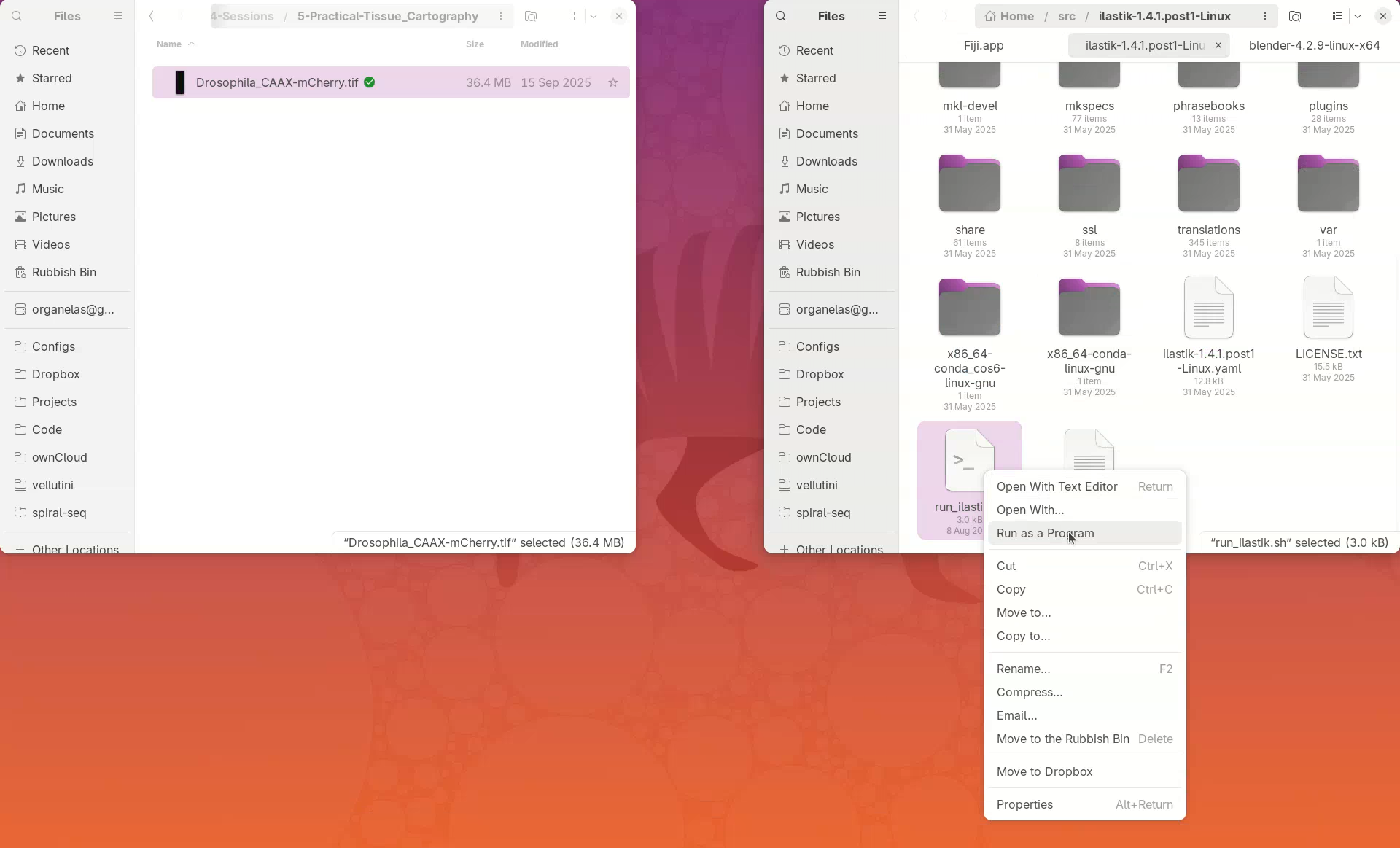Star the Drosophila_CAAX-mCherry.tif file
This screenshot has height=848, width=1400.
[x=613, y=83]
